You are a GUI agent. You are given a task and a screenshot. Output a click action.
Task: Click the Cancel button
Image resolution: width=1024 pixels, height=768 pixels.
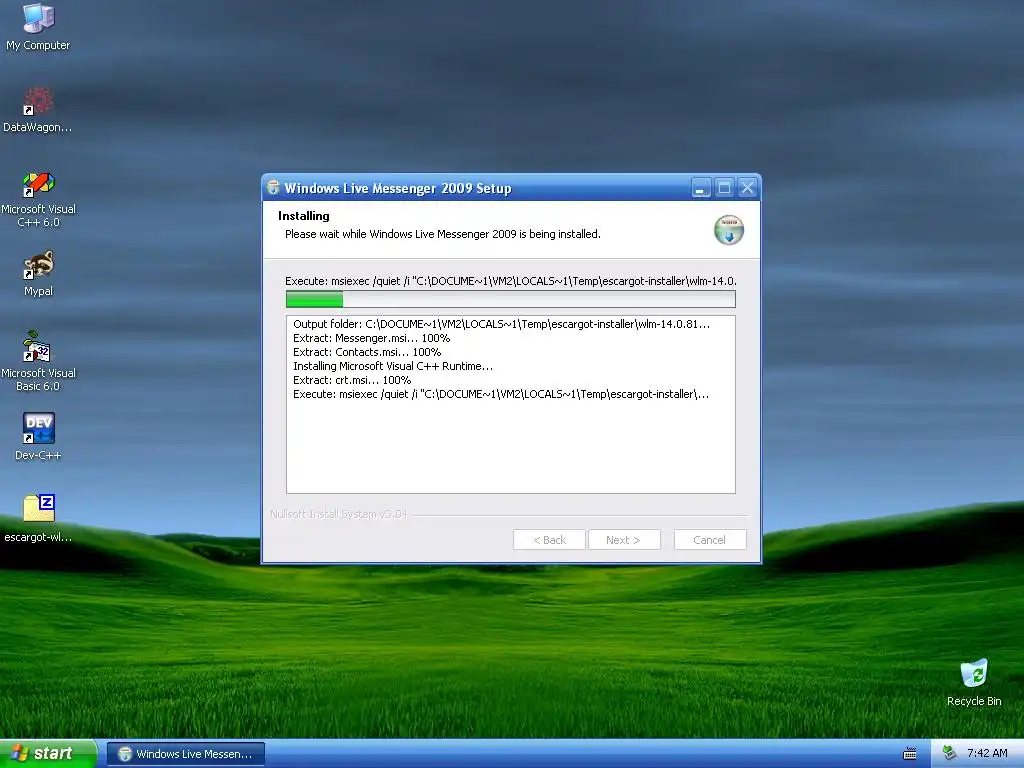coord(710,540)
